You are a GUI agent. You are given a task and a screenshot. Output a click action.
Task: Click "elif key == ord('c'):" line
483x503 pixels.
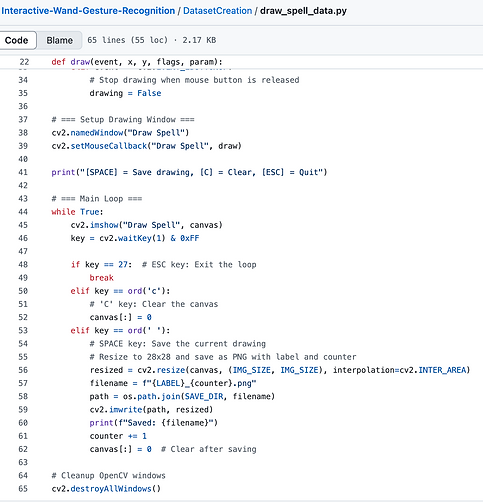coord(120,291)
